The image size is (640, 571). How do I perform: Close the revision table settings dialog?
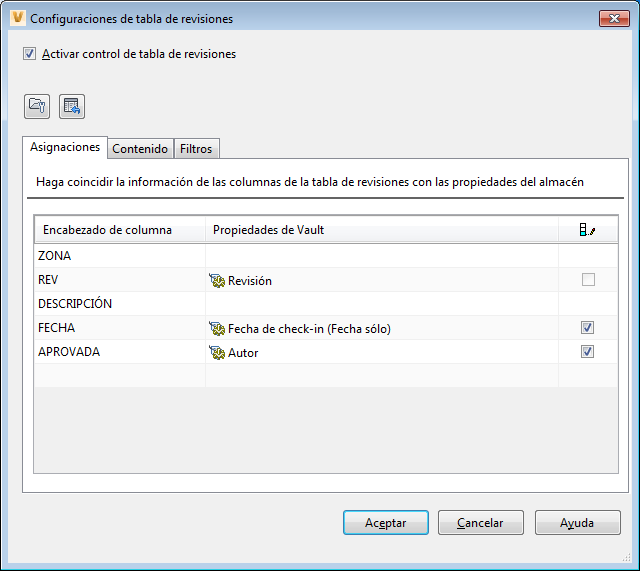613,18
